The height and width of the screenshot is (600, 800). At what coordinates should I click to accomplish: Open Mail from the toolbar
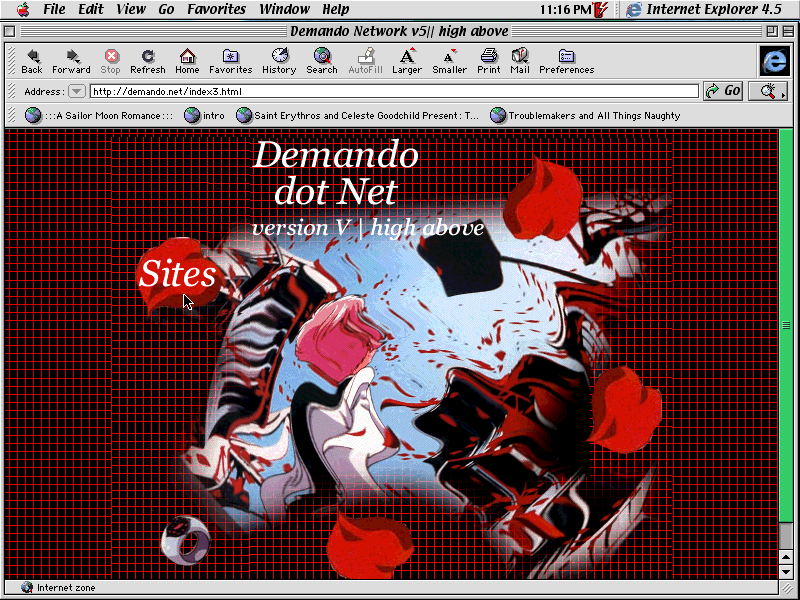[x=519, y=58]
